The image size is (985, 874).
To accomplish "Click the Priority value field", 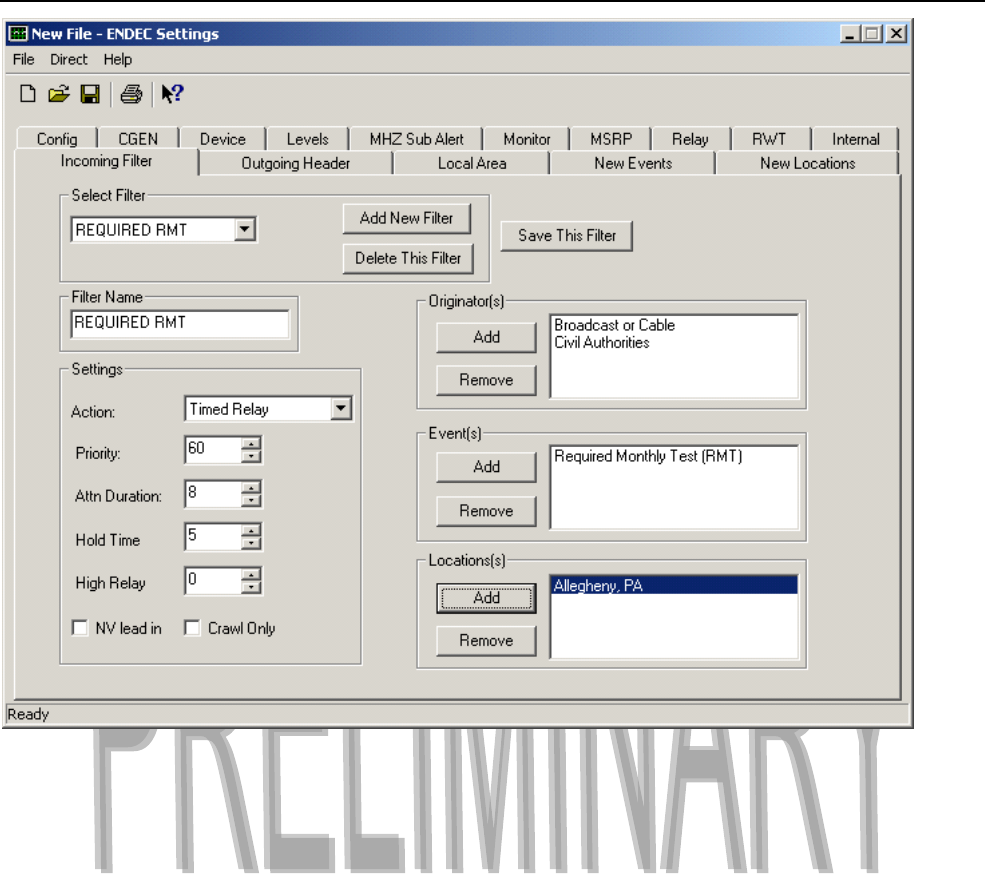I will [214, 449].
